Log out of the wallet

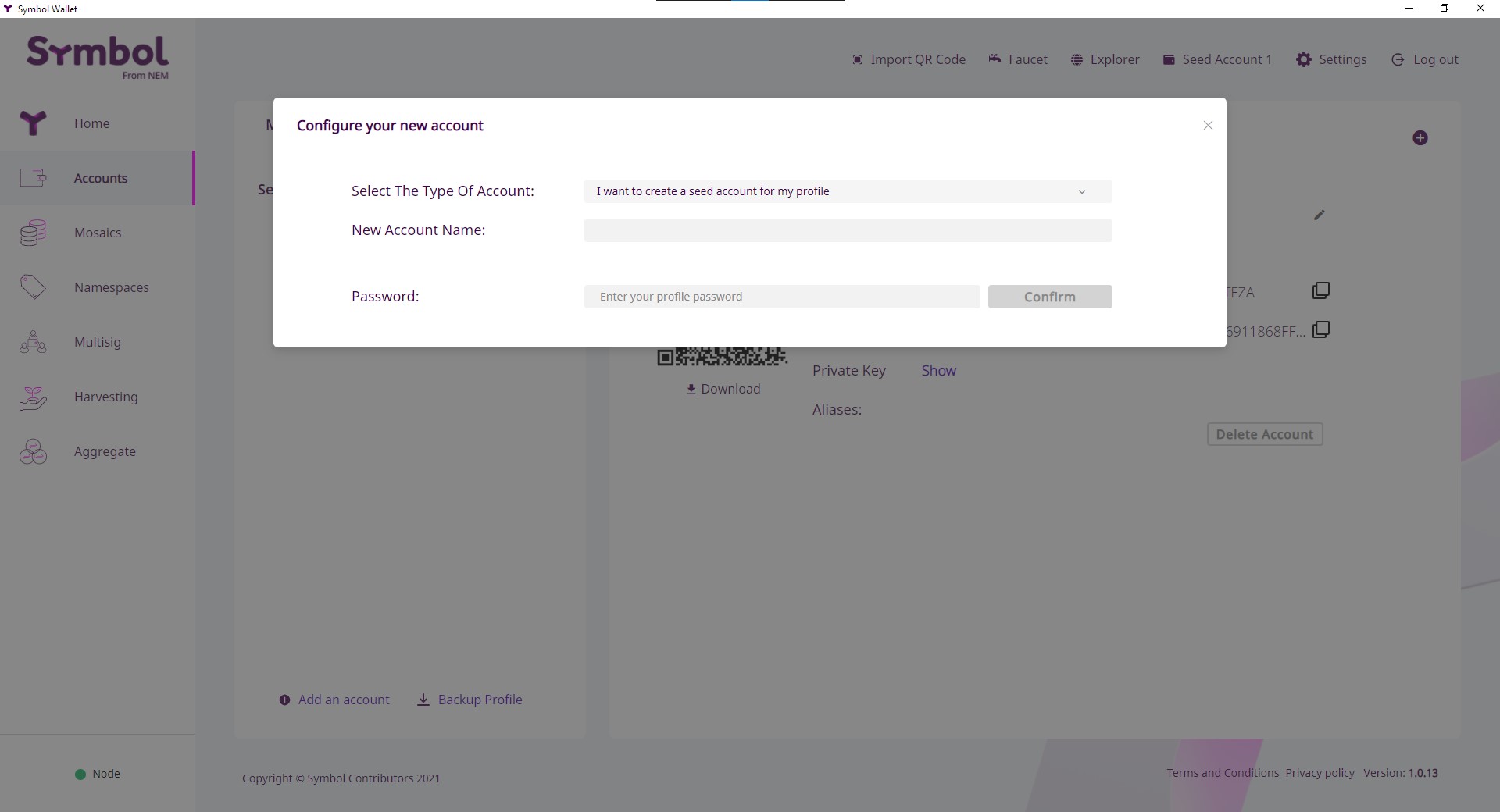[1425, 59]
